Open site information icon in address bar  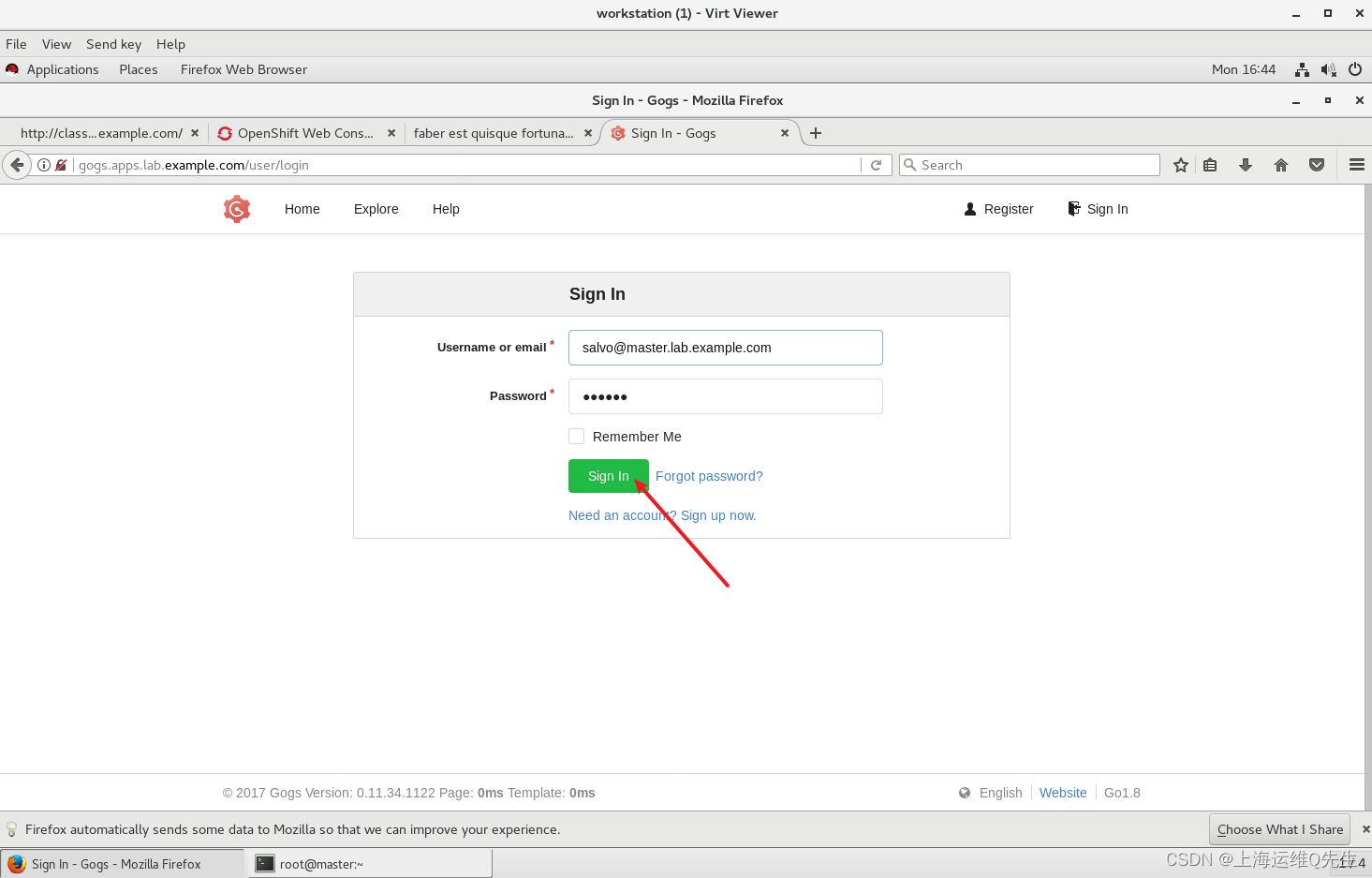coord(44,165)
